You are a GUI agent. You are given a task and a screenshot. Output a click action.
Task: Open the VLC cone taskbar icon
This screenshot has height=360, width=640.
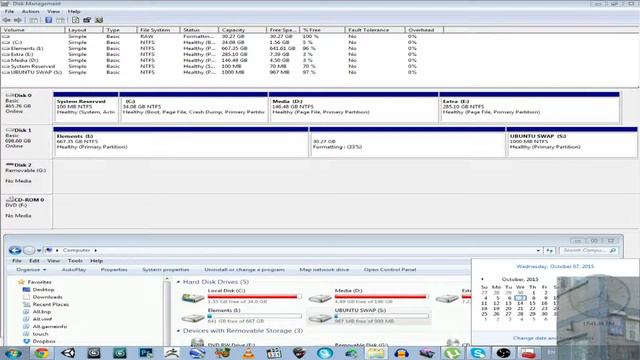(249, 353)
